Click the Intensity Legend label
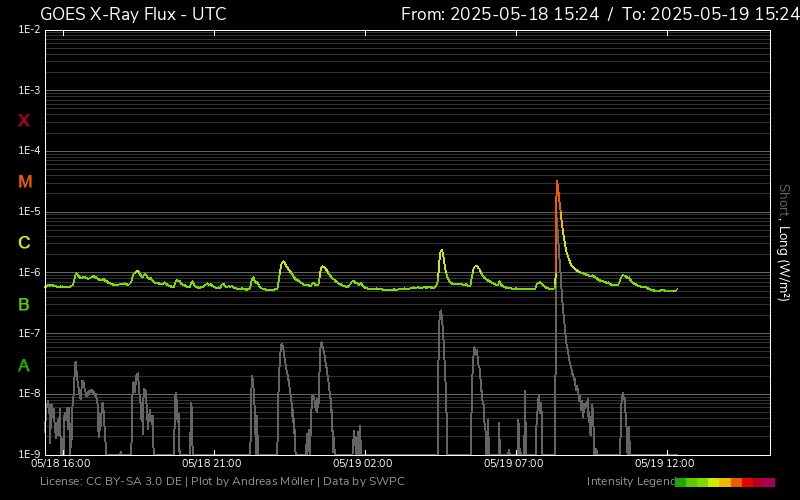This screenshot has height=500, width=800. pos(631,482)
